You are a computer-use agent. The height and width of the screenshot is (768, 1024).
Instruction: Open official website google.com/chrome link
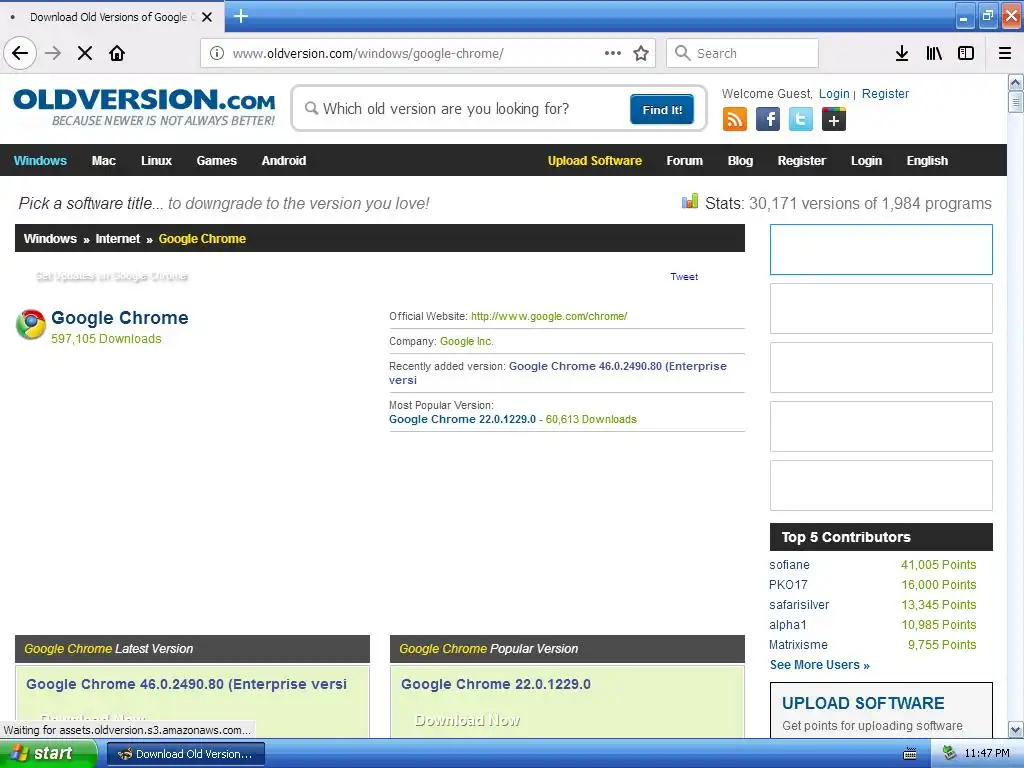click(549, 316)
